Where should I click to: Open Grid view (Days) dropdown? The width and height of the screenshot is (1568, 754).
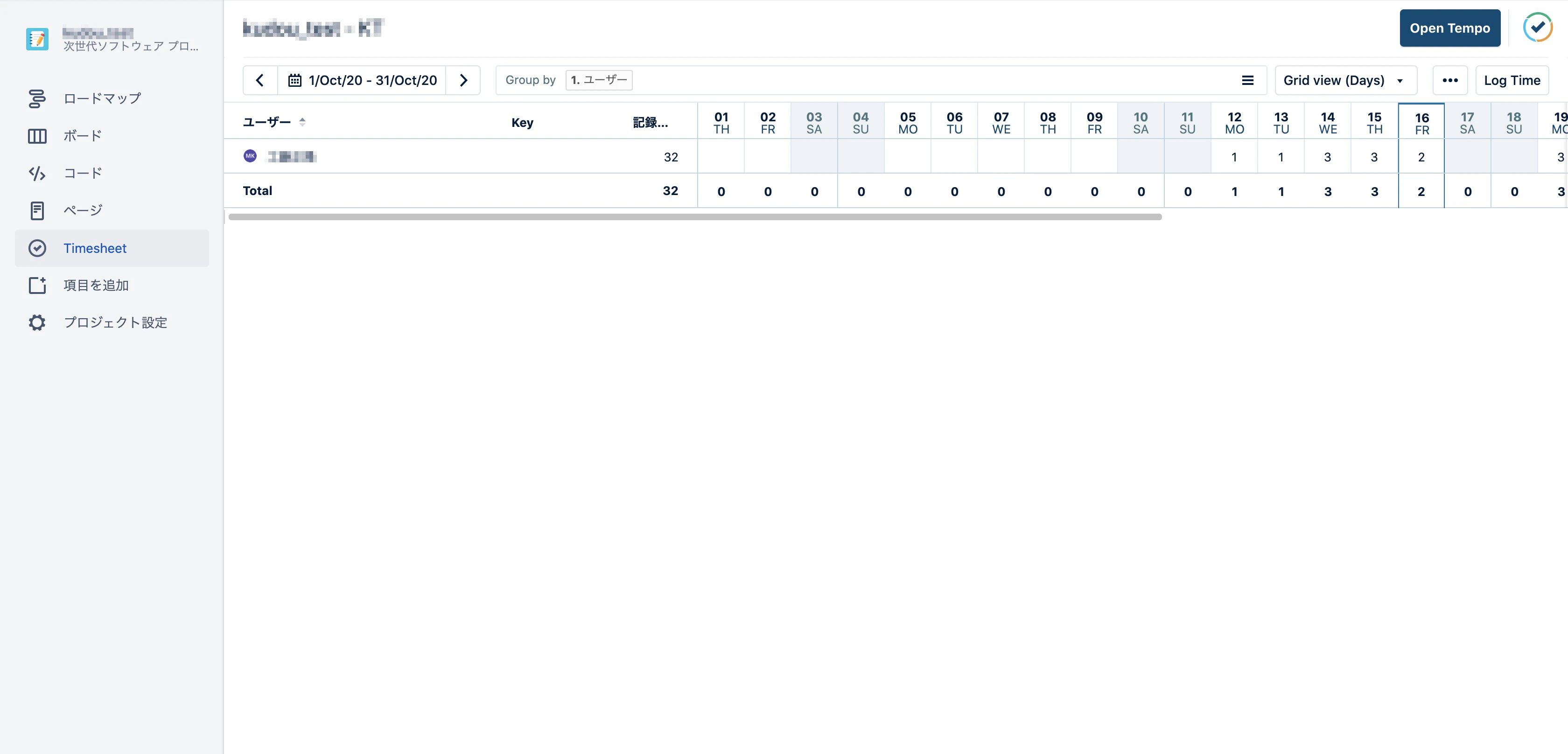tap(1346, 80)
